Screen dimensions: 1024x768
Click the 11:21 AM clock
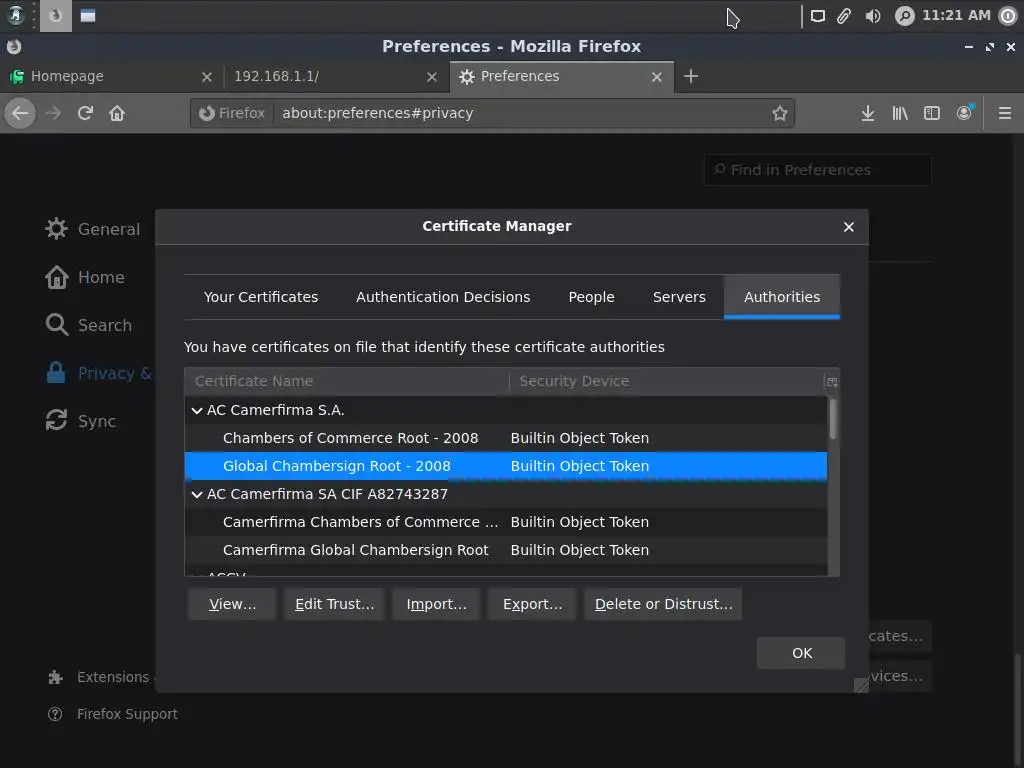point(956,15)
